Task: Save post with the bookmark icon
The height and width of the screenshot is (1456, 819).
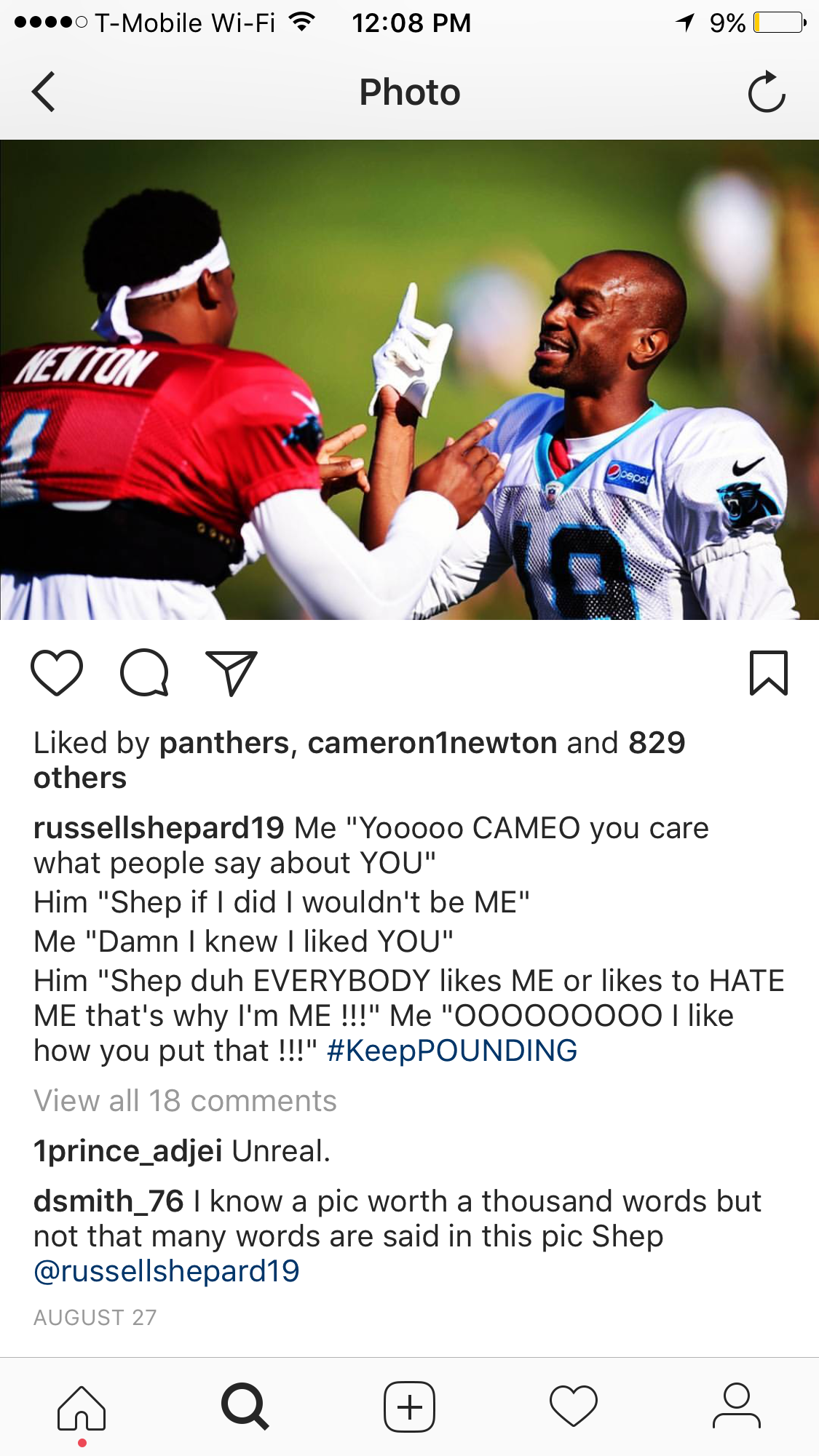Action: [x=769, y=672]
